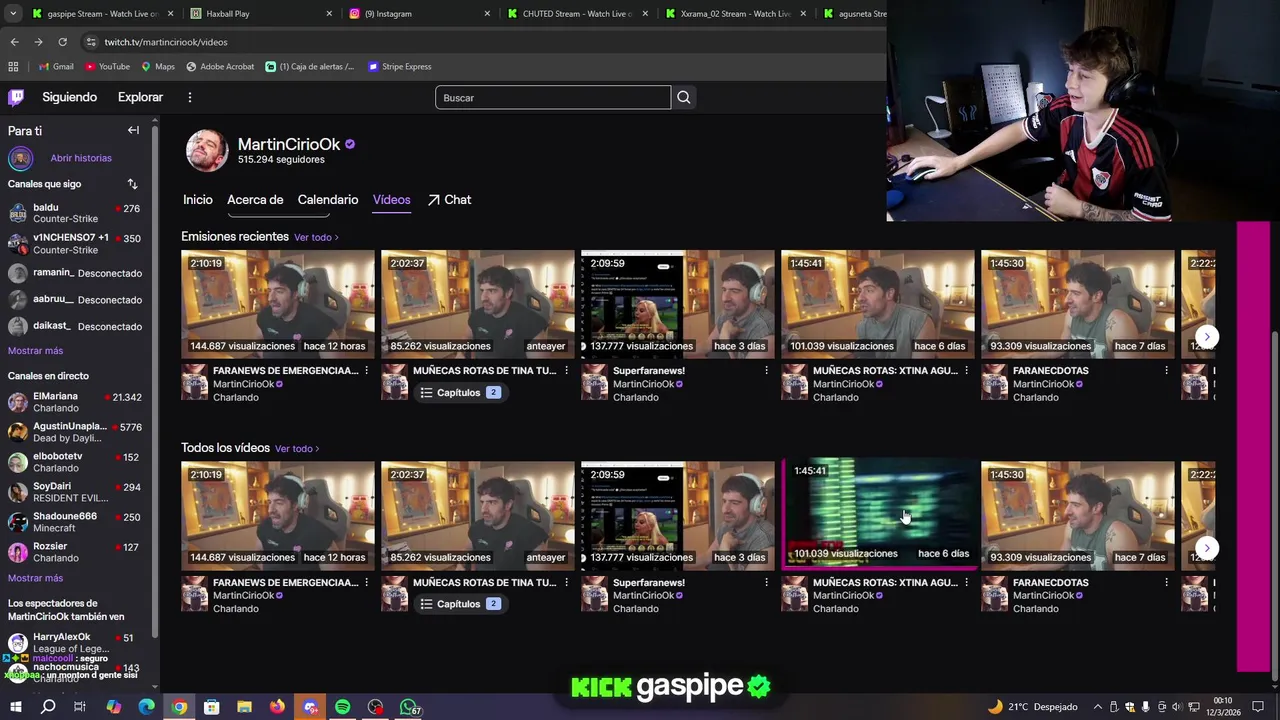Sort followed channels with the arrows icon
Viewport: 1280px width, 720px height.
coord(132,184)
